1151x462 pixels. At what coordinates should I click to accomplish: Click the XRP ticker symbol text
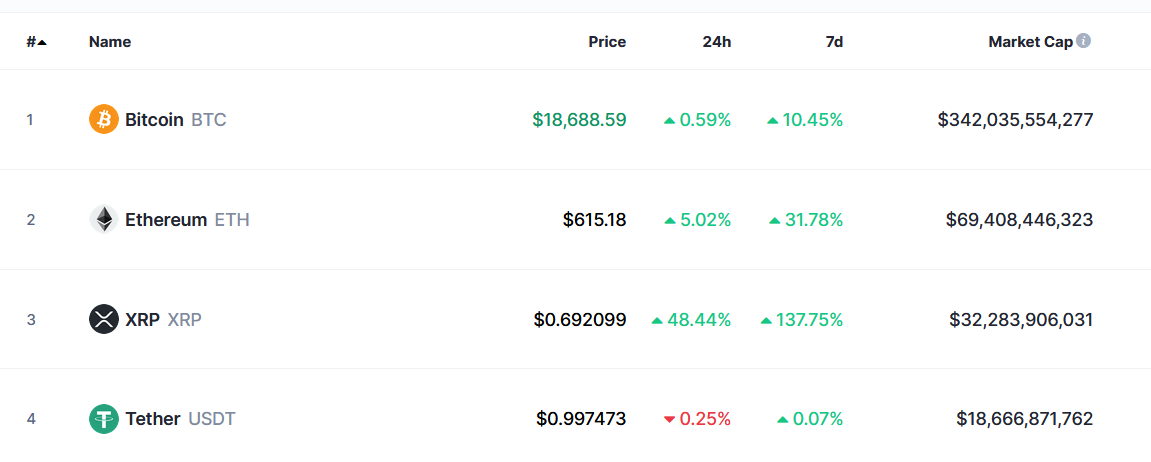click(x=185, y=320)
